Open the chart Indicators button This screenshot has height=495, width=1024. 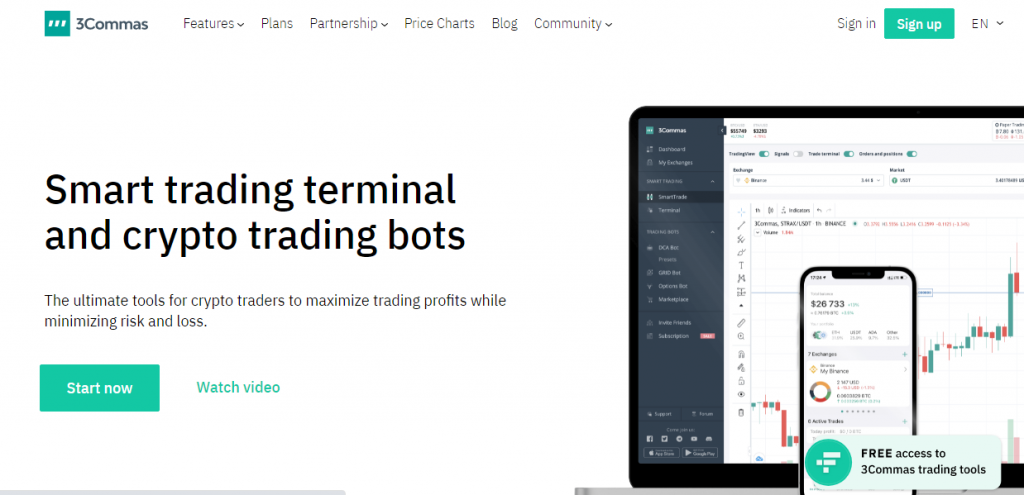pos(795,210)
